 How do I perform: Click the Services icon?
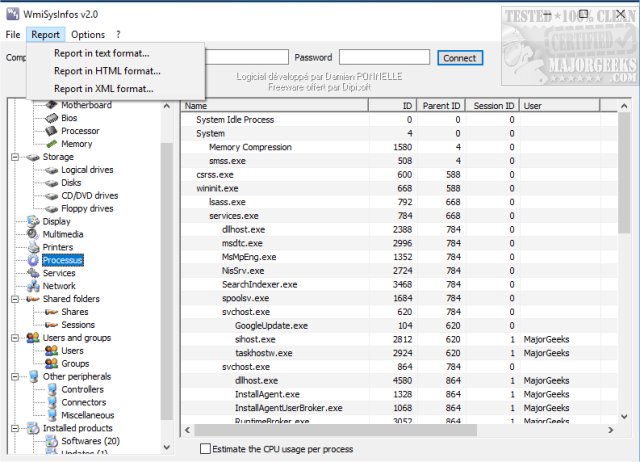(33, 273)
